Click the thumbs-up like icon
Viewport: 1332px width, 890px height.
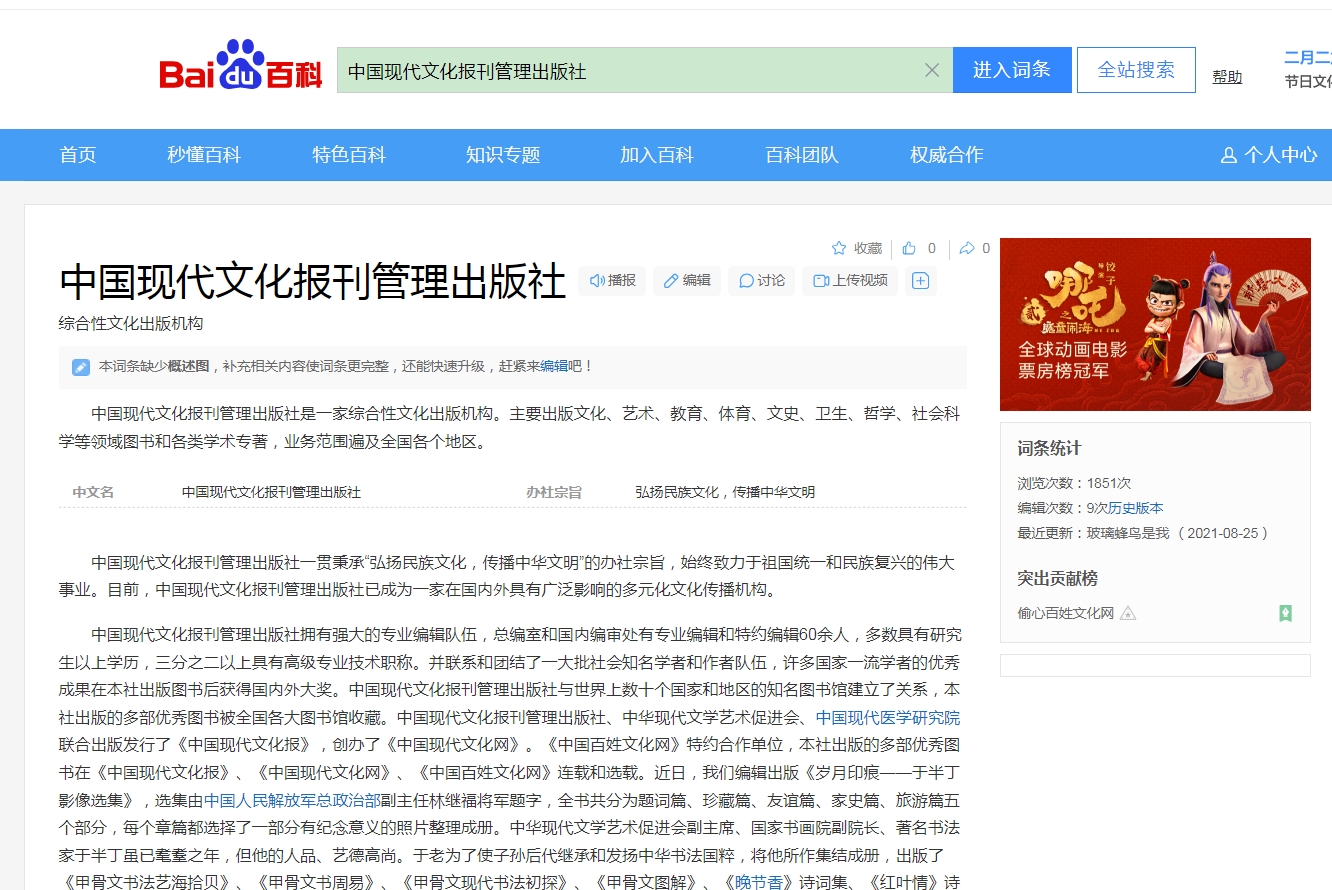(911, 248)
